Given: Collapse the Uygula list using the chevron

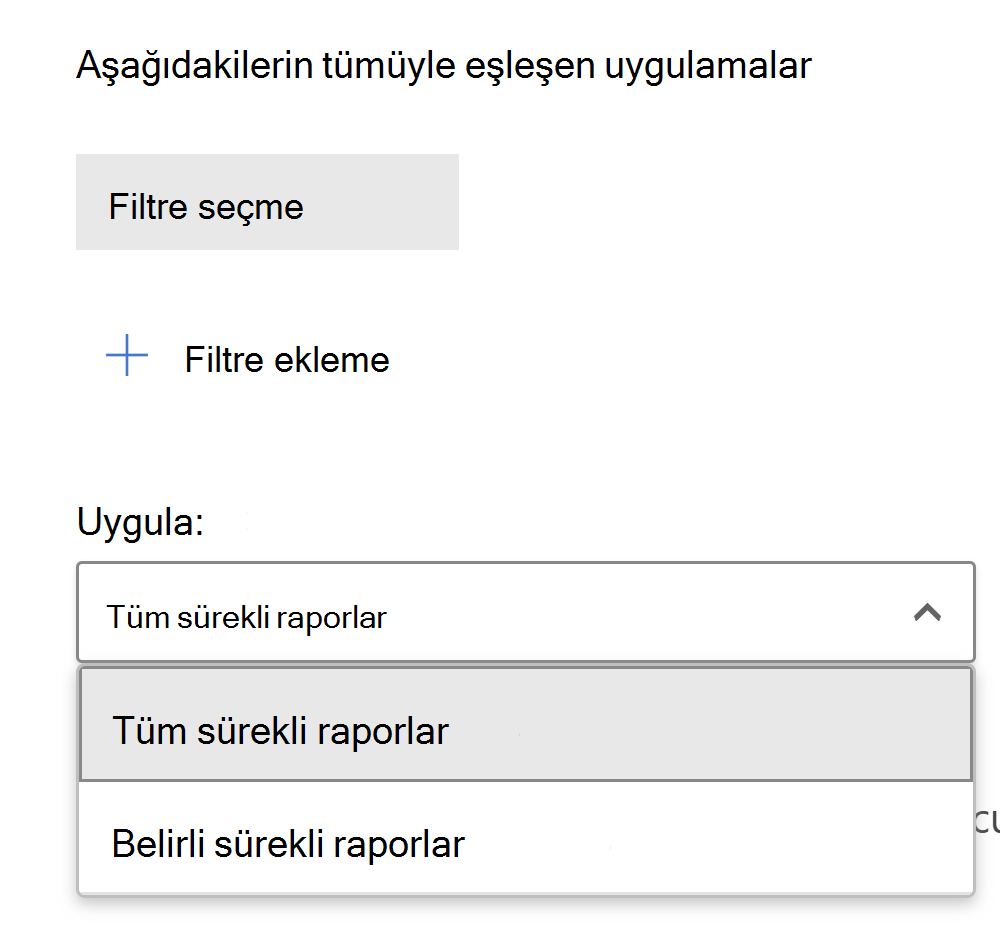Looking at the screenshot, I should [927, 613].
